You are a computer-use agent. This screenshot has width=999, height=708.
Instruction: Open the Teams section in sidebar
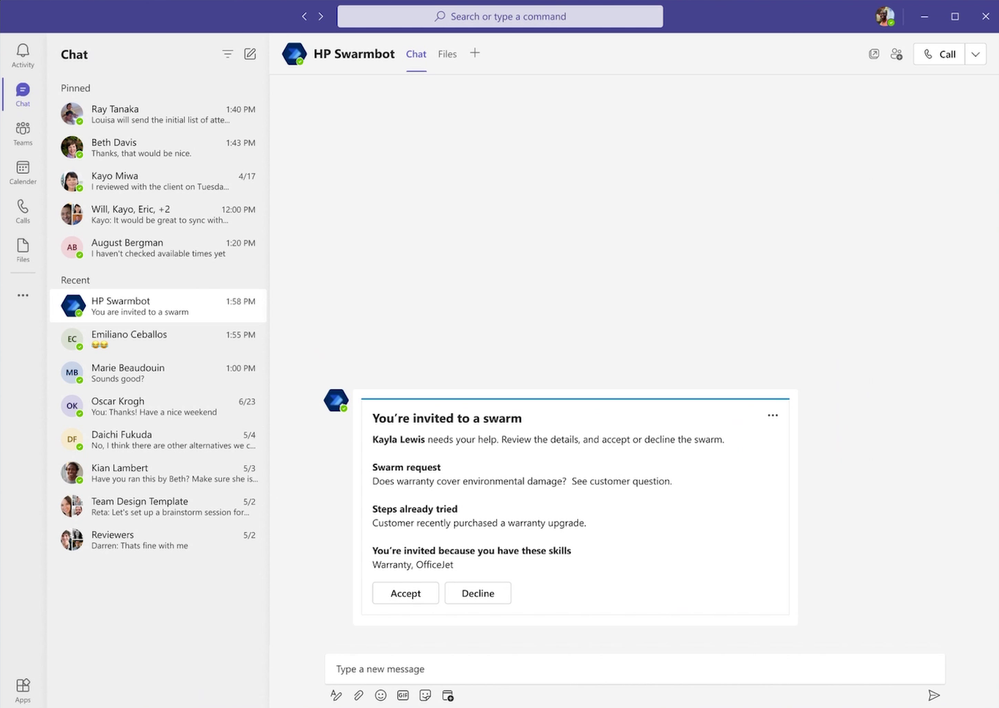[22, 133]
